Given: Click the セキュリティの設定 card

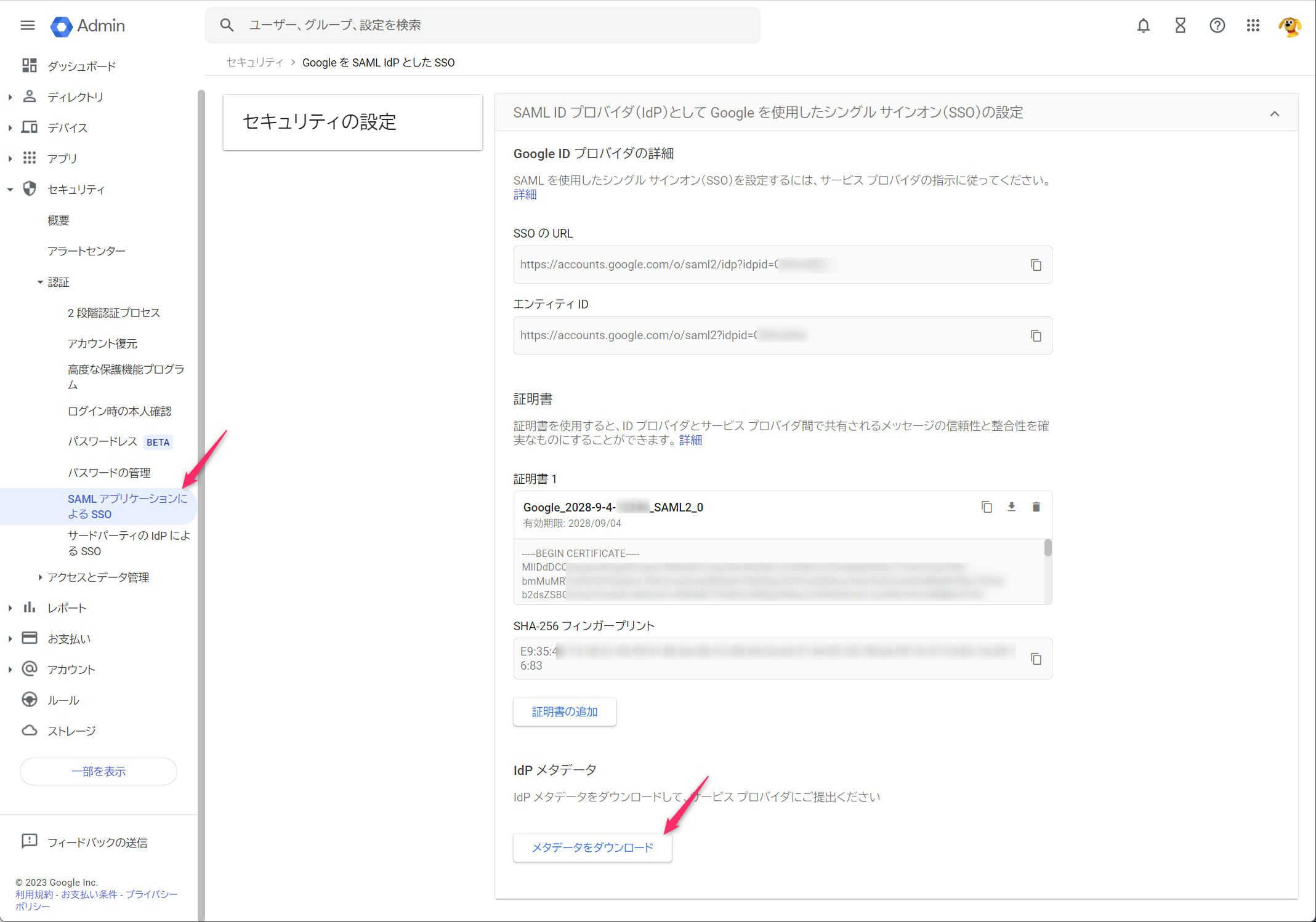Looking at the screenshot, I should (353, 122).
